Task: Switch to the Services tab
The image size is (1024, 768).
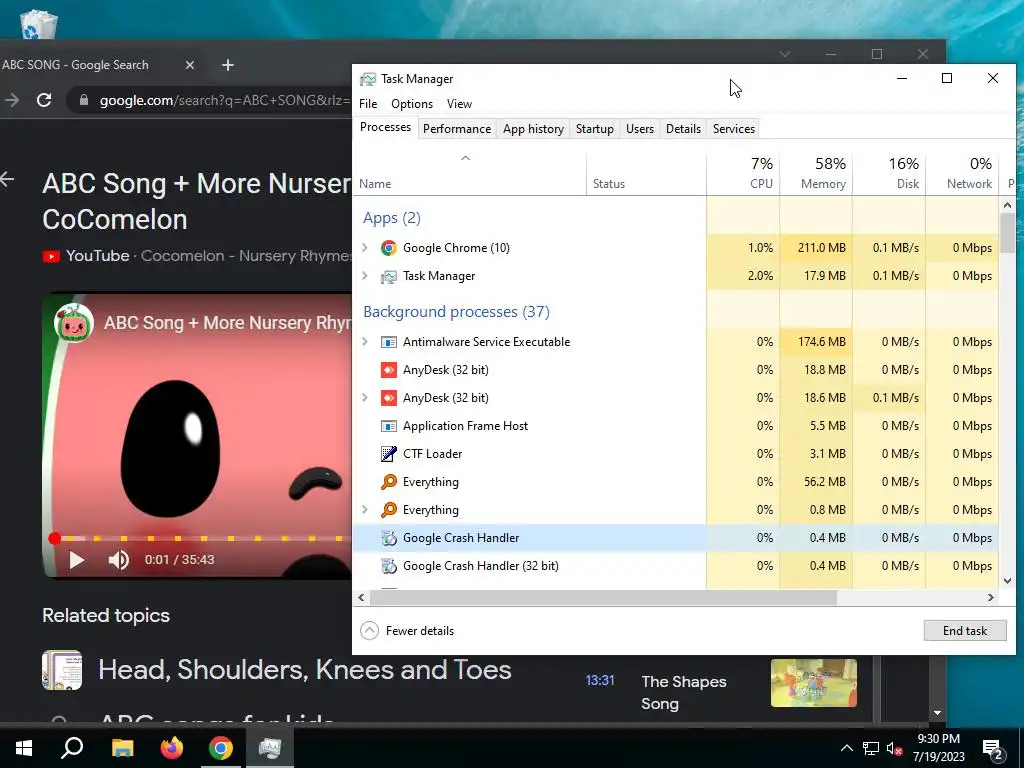Action: point(733,129)
